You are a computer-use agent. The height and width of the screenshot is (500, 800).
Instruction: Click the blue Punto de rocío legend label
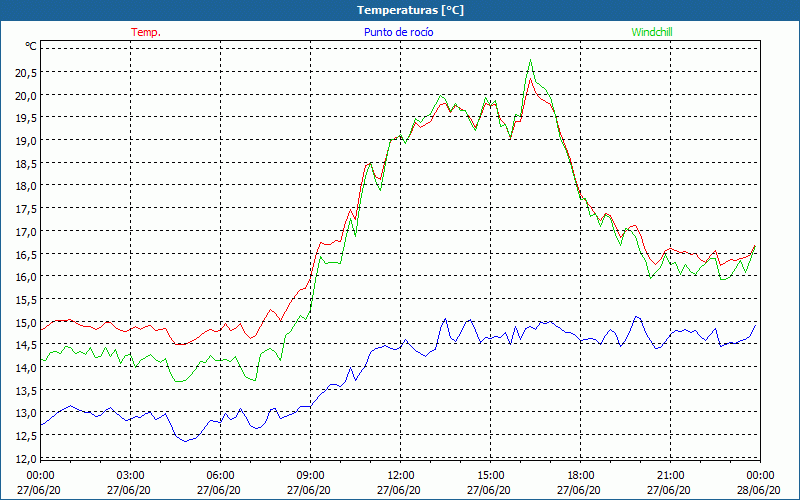pyautogui.click(x=398, y=32)
